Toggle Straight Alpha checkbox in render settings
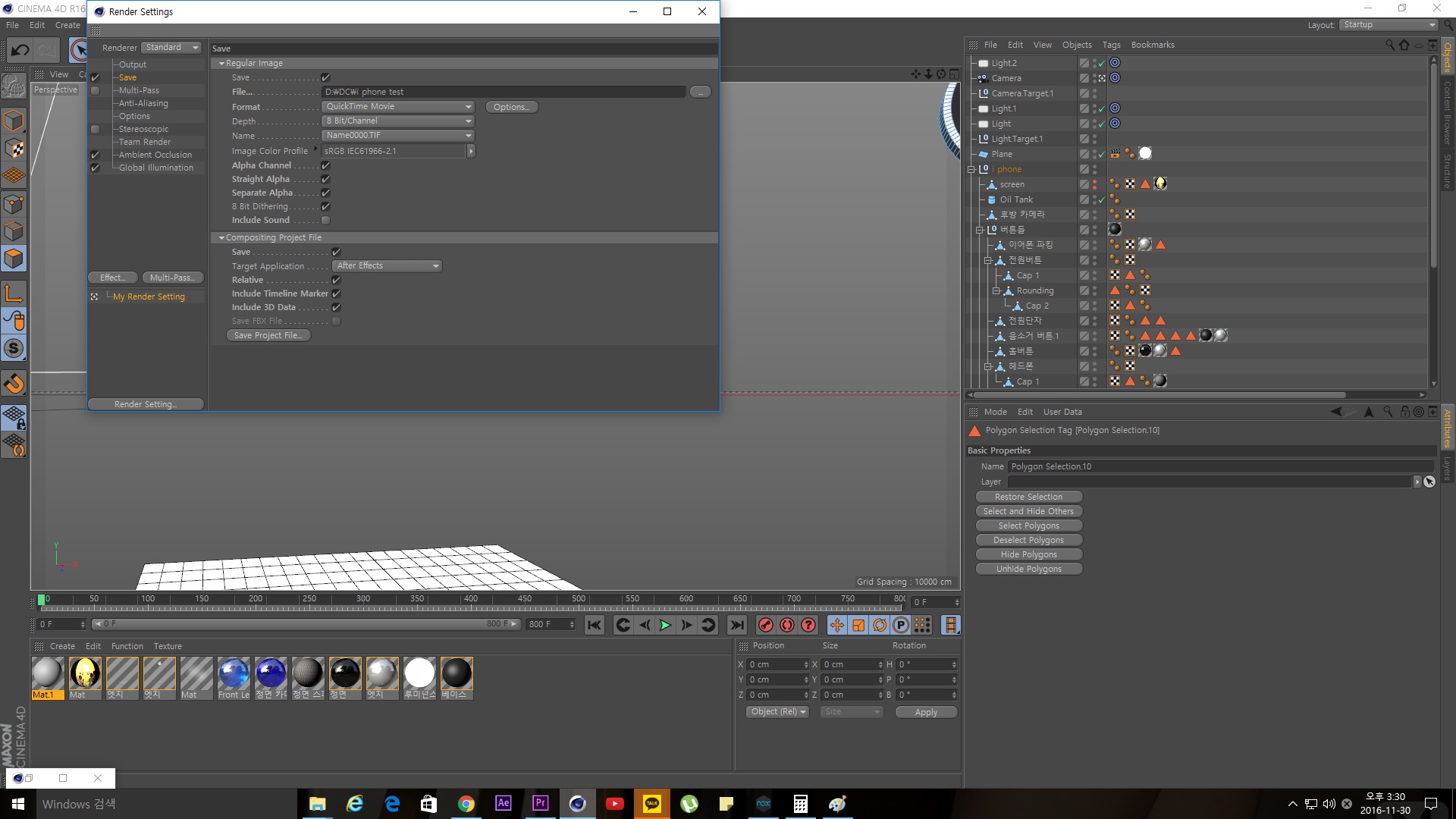The width and height of the screenshot is (1456, 819). click(326, 179)
